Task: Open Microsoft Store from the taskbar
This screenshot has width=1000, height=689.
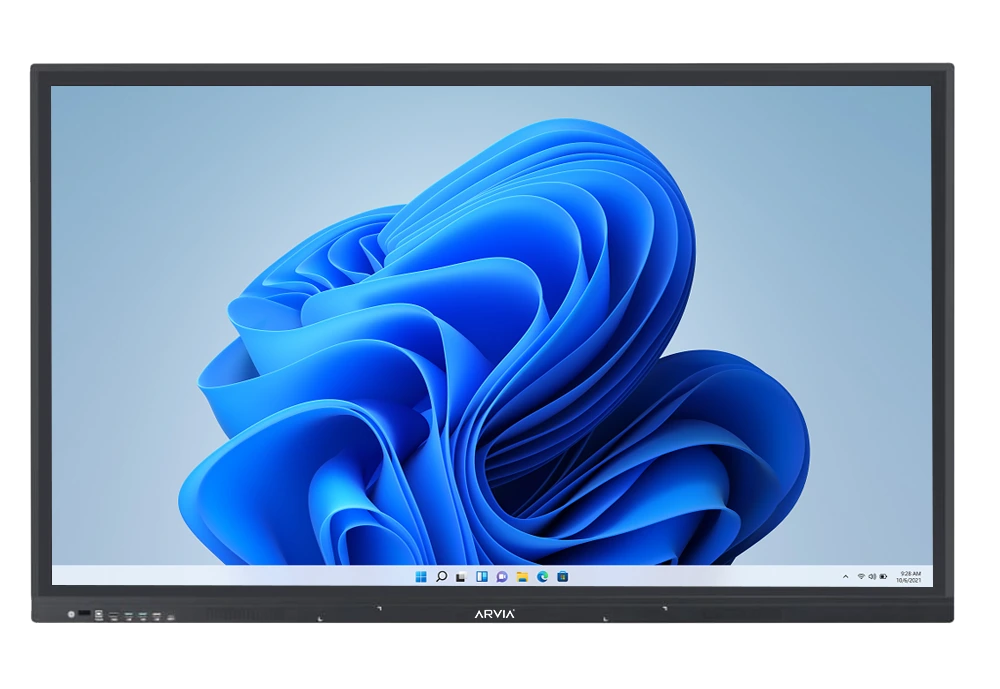Action: click(x=562, y=577)
